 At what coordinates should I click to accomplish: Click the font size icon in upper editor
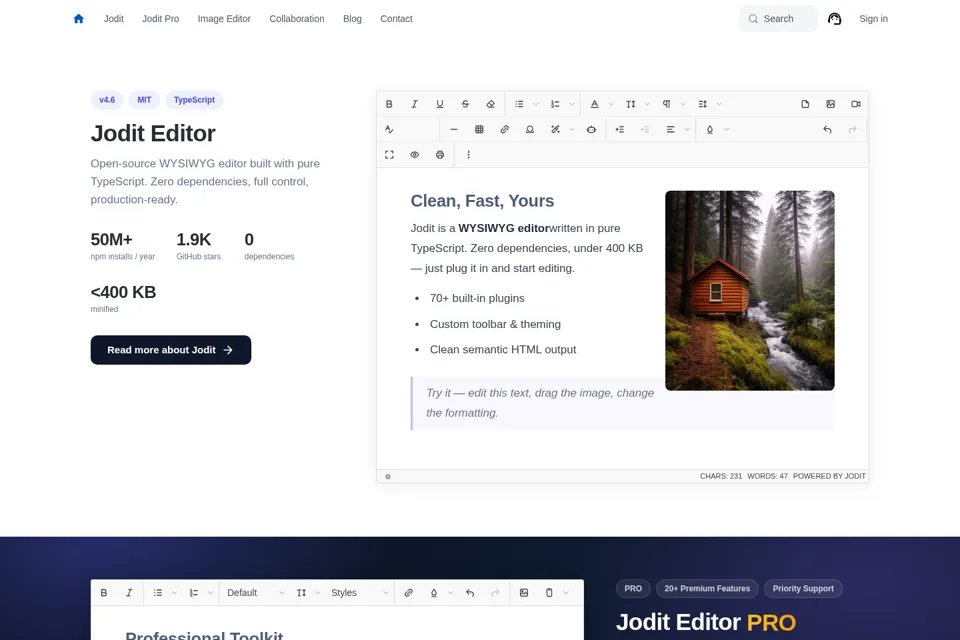(631, 104)
